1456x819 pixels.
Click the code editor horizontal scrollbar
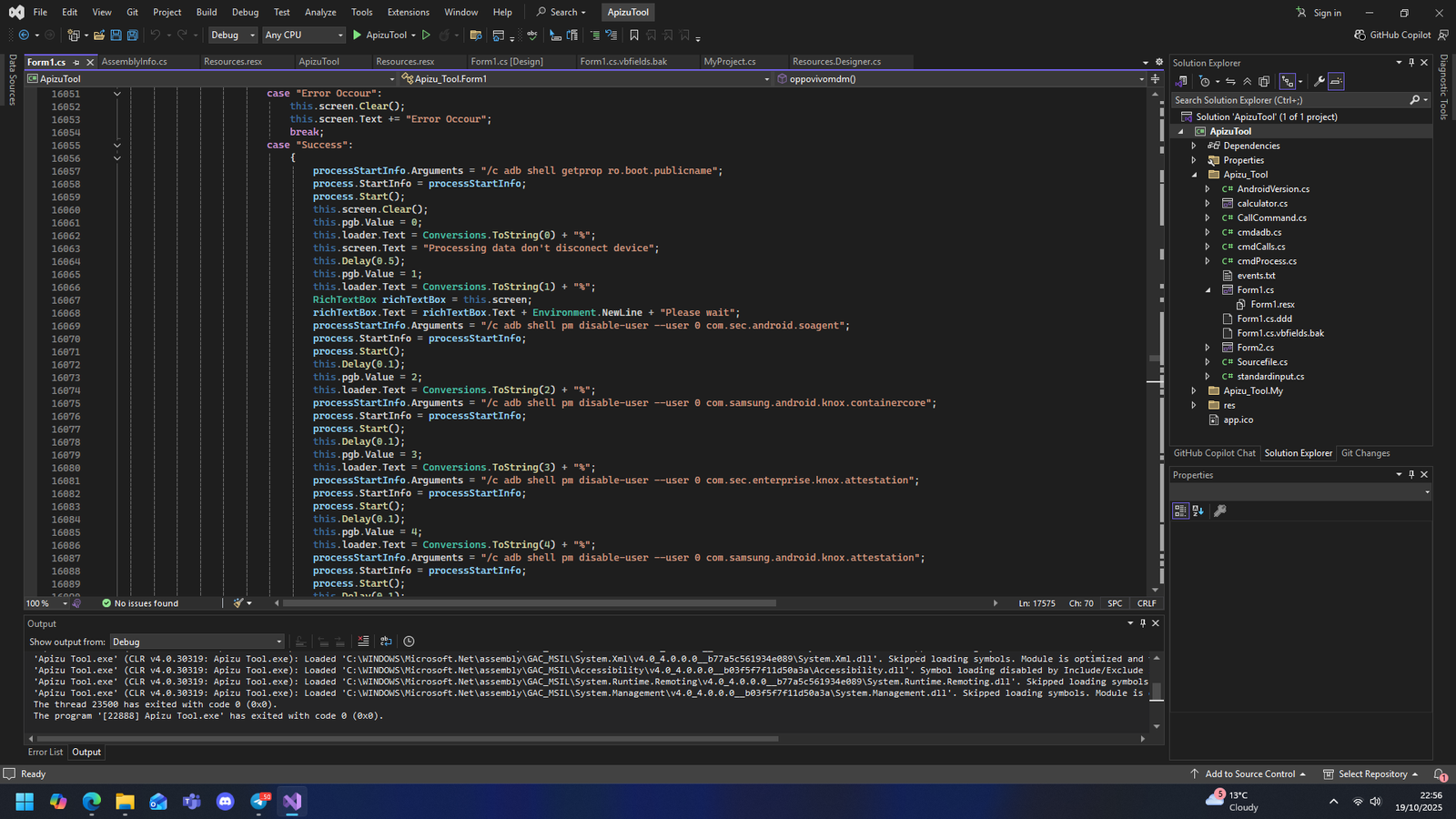(528, 603)
